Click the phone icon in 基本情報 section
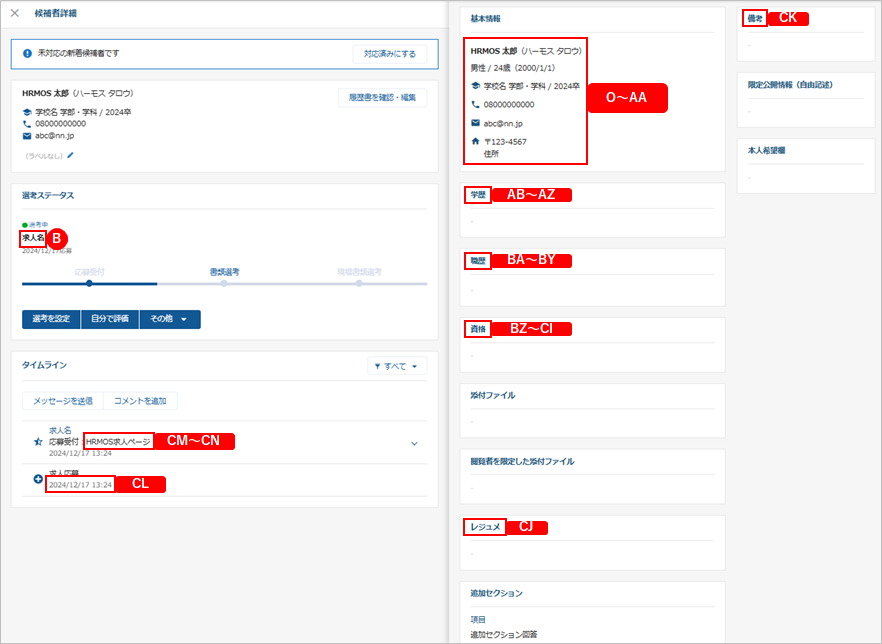This screenshot has width=882, height=644. tap(475, 104)
